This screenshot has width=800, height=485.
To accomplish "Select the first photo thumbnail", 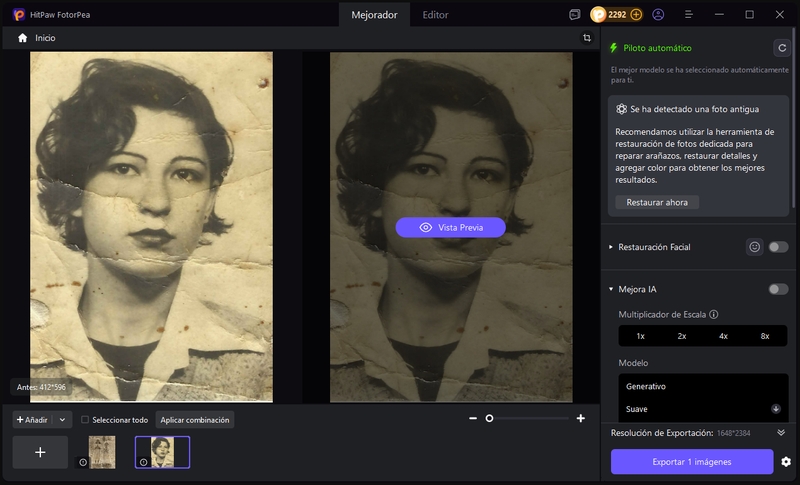I will click(102, 452).
